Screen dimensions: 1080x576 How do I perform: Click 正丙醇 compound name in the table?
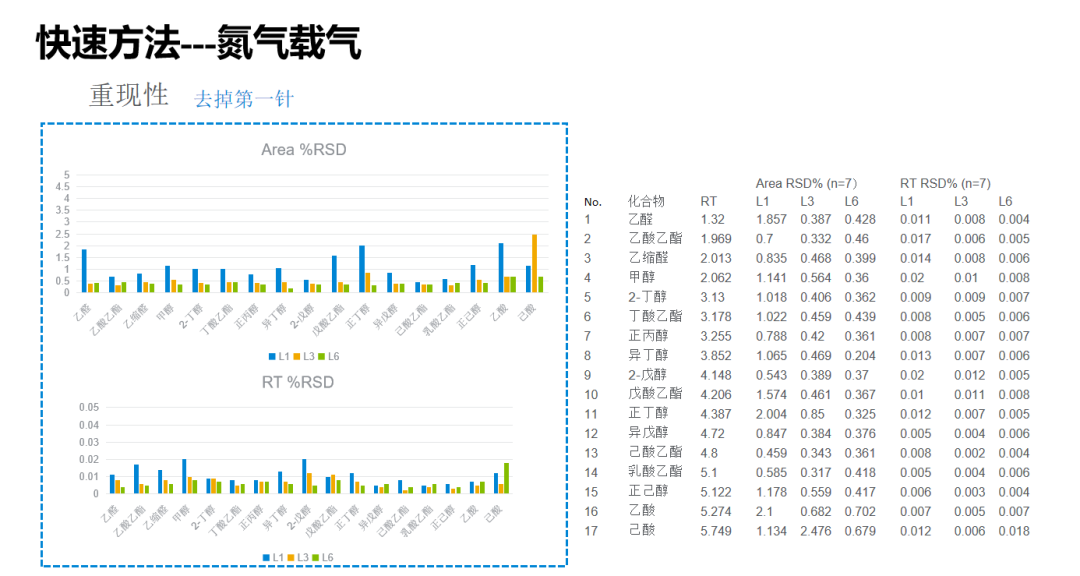coord(648,336)
